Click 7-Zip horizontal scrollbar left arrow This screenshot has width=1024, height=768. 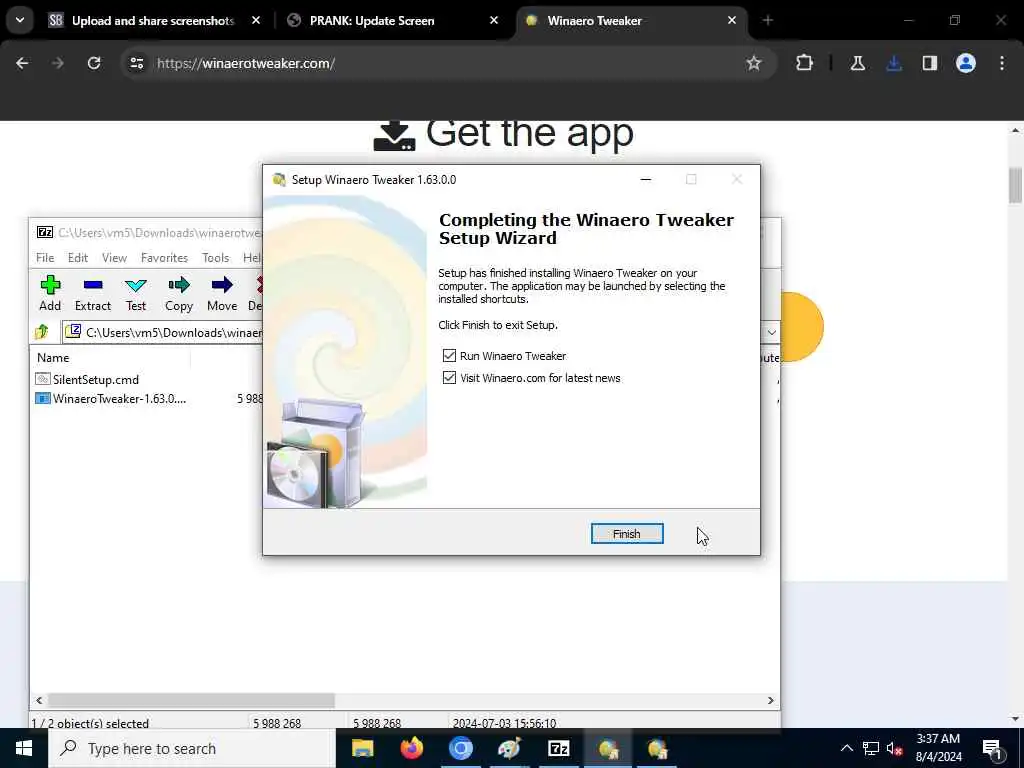(x=39, y=700)
